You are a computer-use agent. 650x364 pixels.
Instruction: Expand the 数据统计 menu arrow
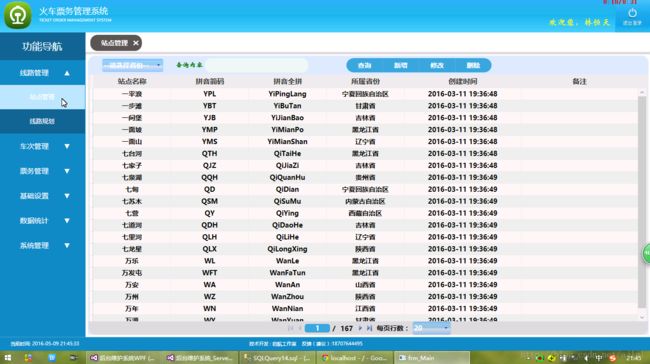coord(67,221)
